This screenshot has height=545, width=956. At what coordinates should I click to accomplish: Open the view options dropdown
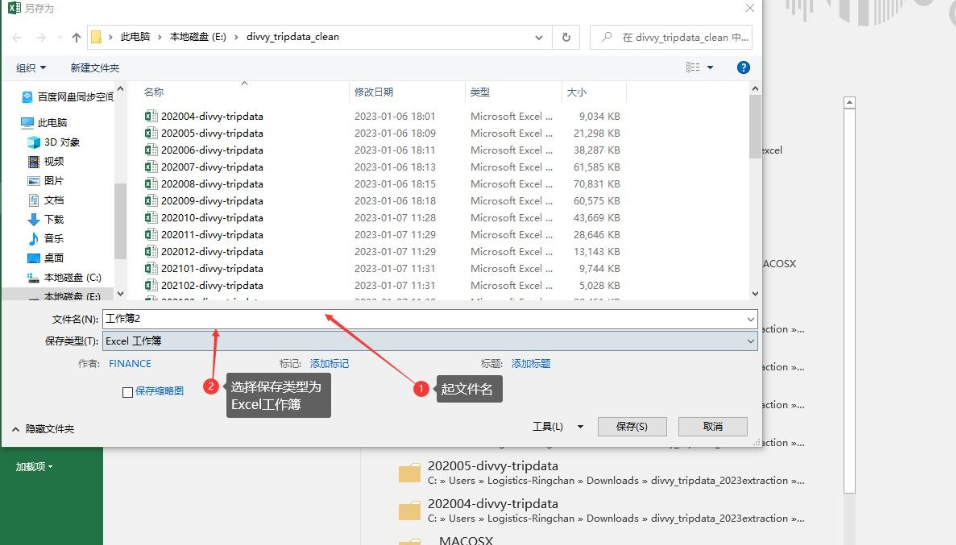coord(711,67)
